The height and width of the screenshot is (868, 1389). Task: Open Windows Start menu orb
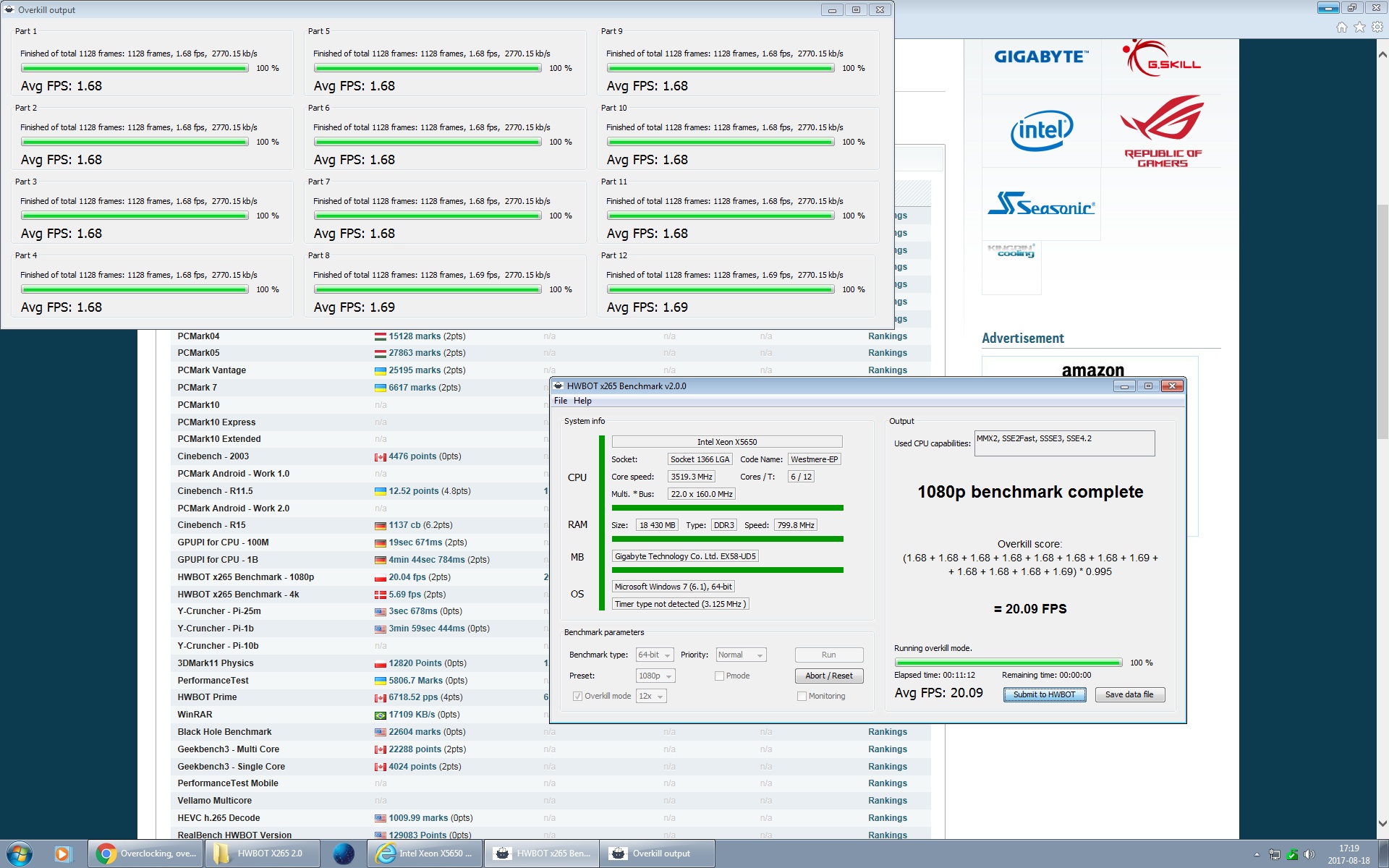(x=20, y=854)
